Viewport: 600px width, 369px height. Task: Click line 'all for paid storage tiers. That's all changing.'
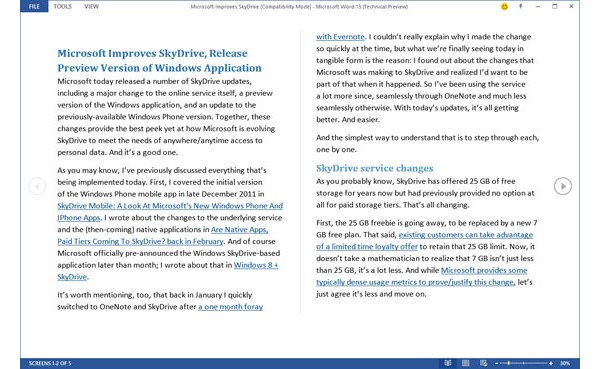click(x=393, y=205)
